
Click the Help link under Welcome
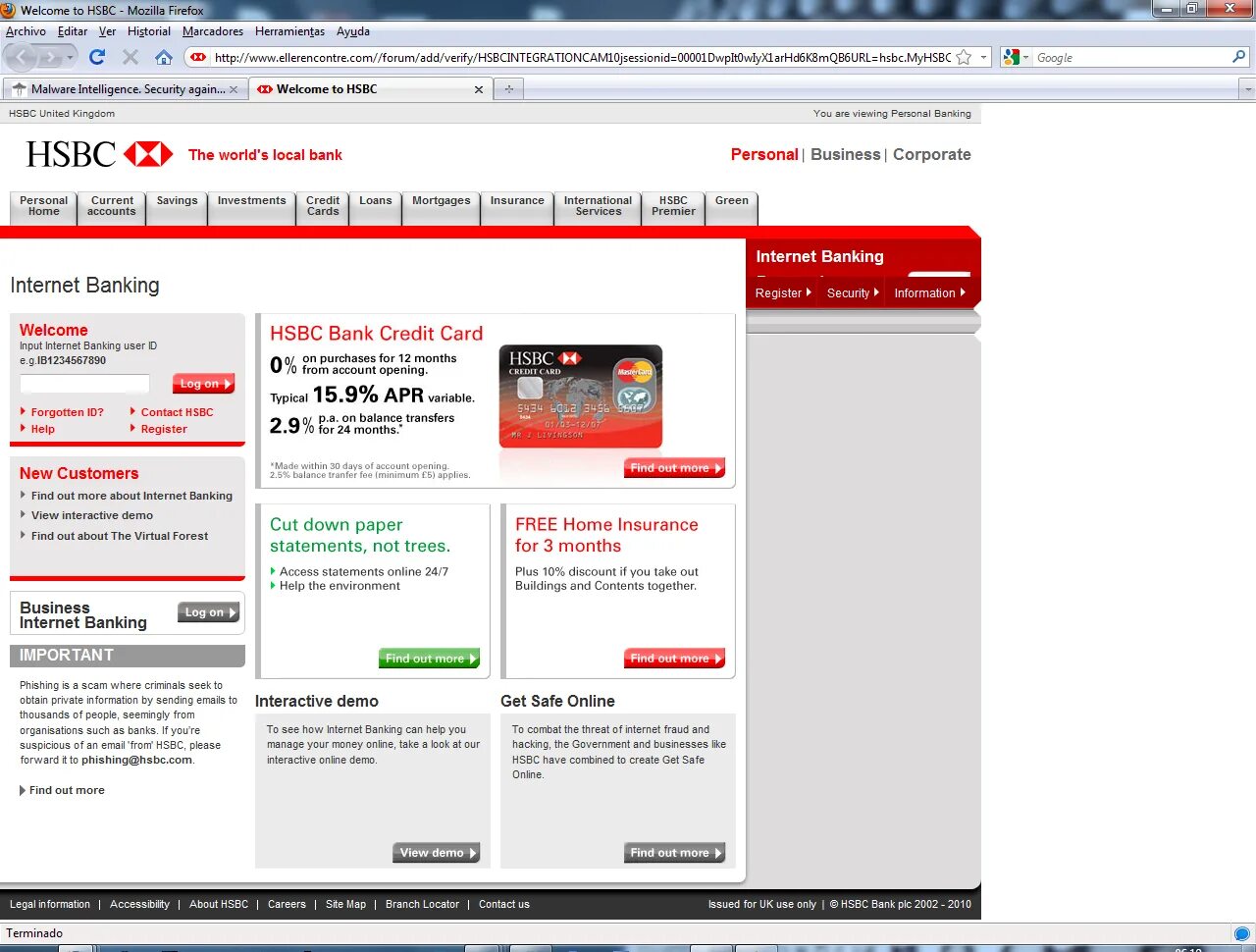[42, 429]
